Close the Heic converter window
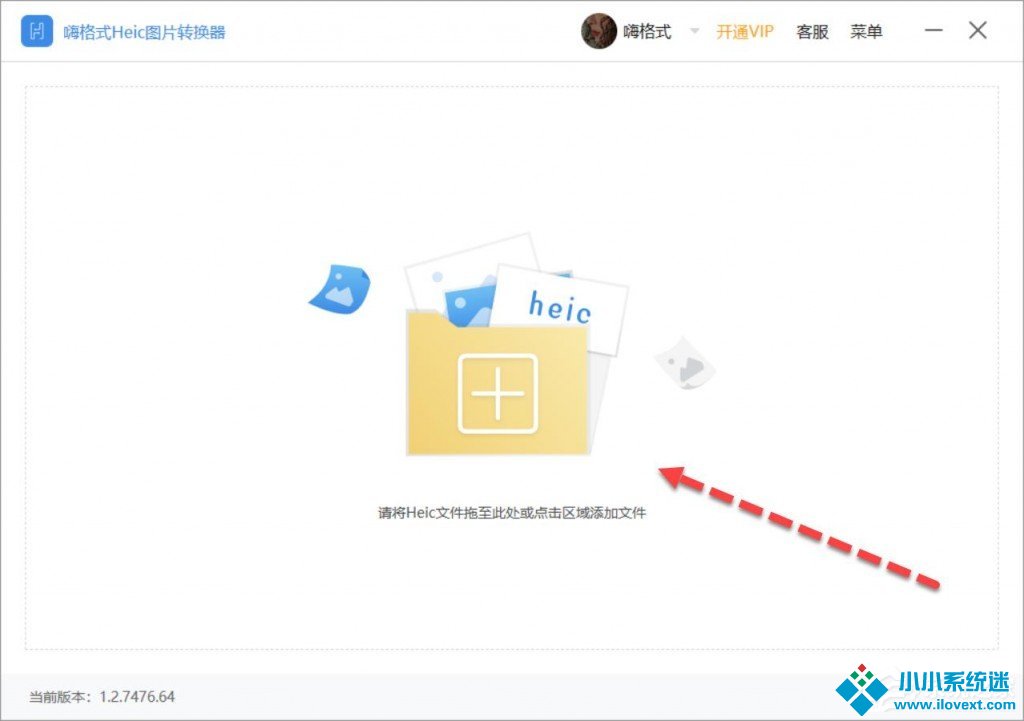 pos(978,31)
